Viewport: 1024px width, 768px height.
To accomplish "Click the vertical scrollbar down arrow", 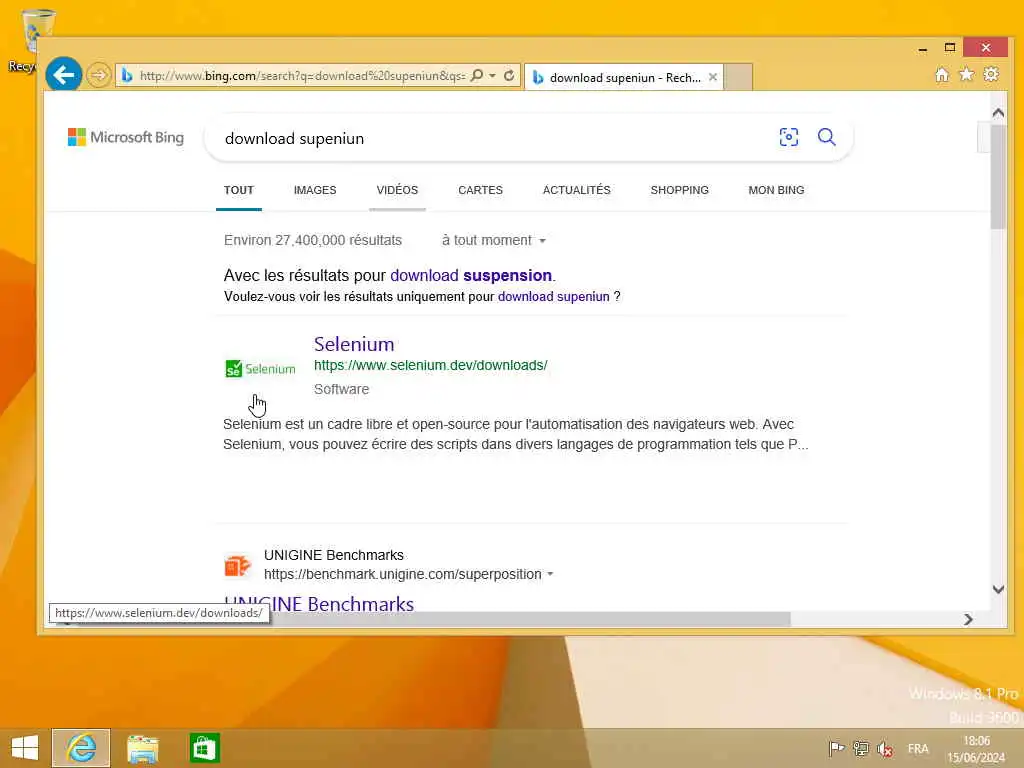I will 998,589.
